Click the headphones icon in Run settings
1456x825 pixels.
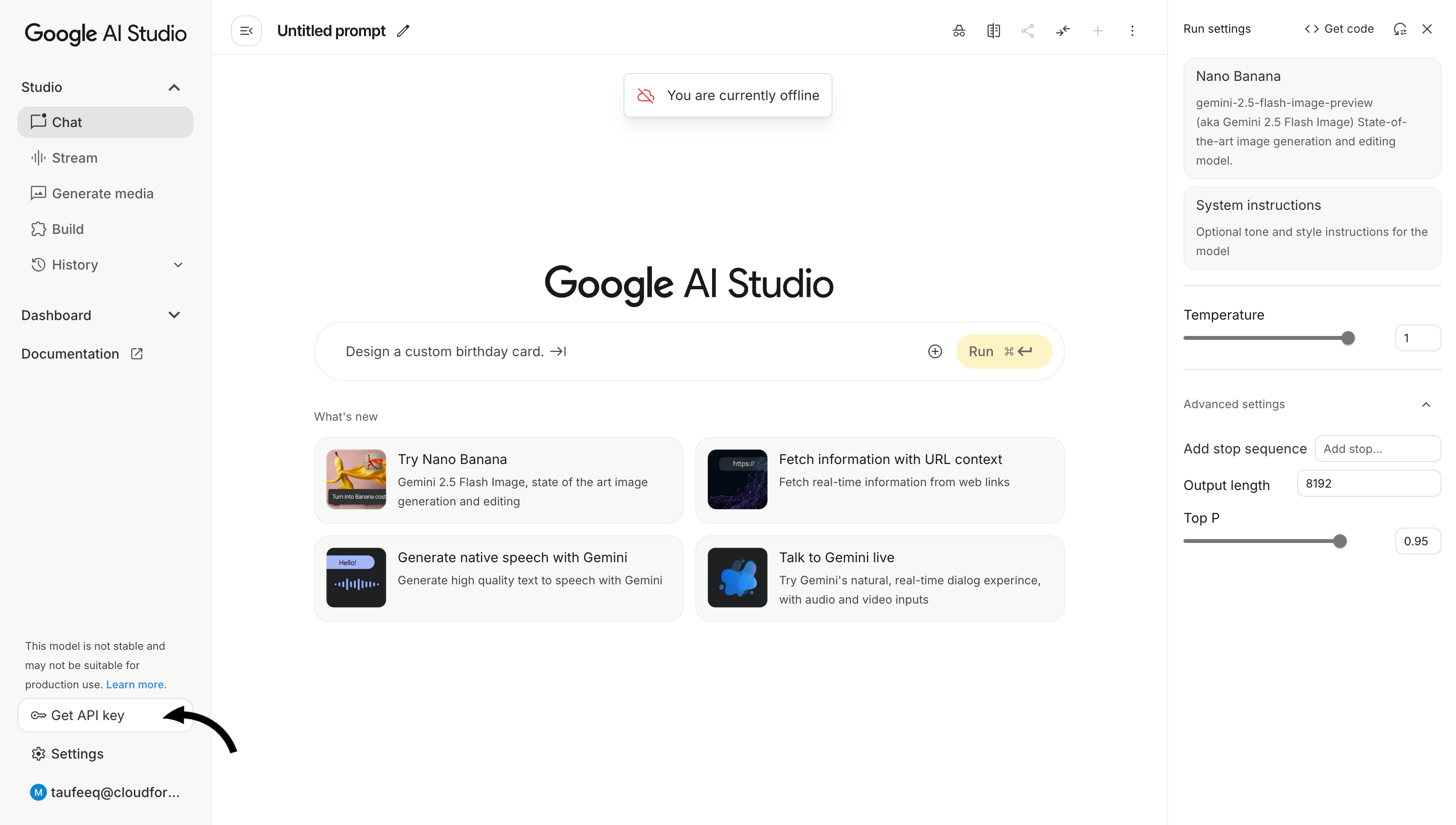[1401, 28]
